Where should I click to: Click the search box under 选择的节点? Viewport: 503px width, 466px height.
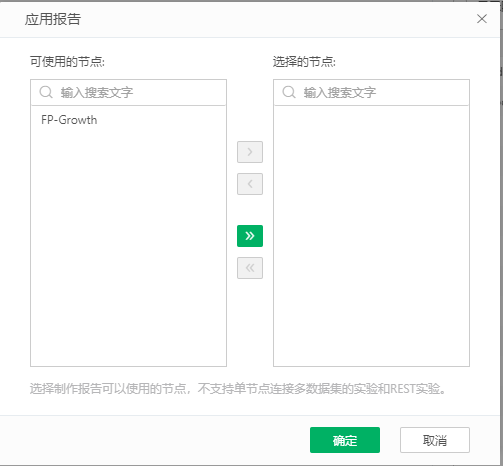372,92
